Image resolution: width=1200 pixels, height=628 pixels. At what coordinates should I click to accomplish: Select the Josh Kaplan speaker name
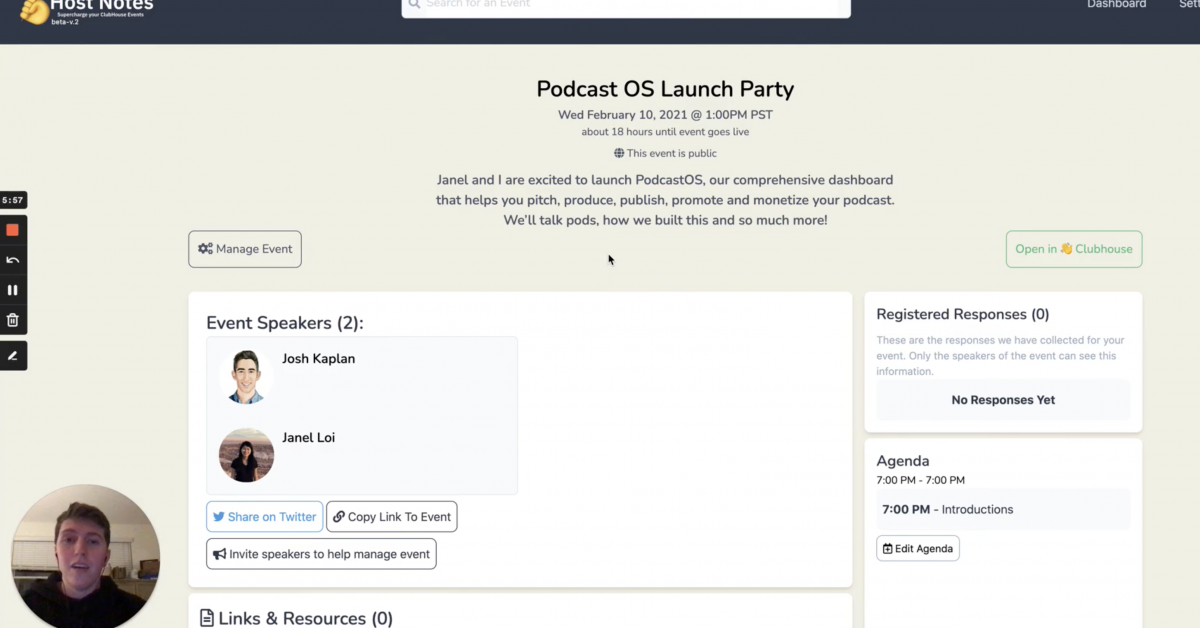click(318, 359)
